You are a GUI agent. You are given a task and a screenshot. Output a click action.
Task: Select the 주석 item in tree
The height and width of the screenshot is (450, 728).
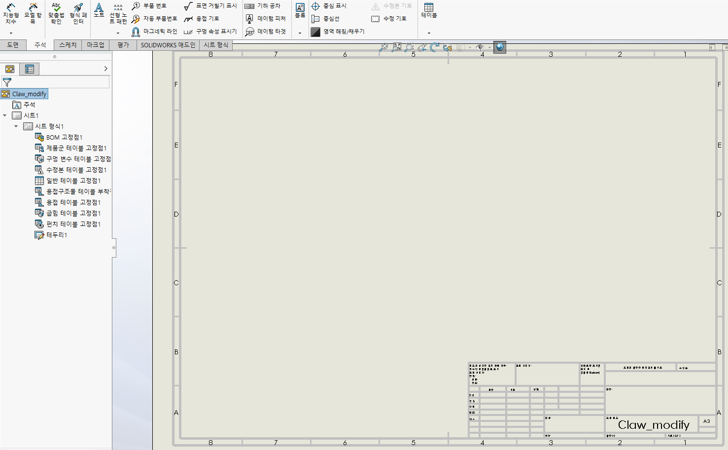(24, 105)
